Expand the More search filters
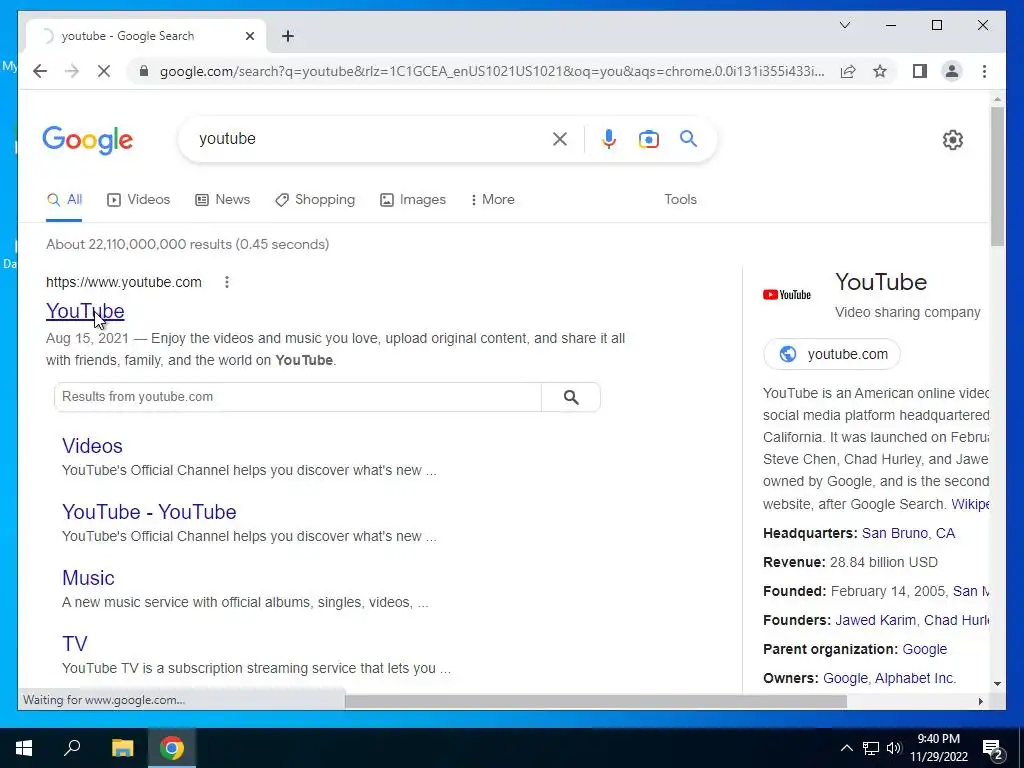 492,200
